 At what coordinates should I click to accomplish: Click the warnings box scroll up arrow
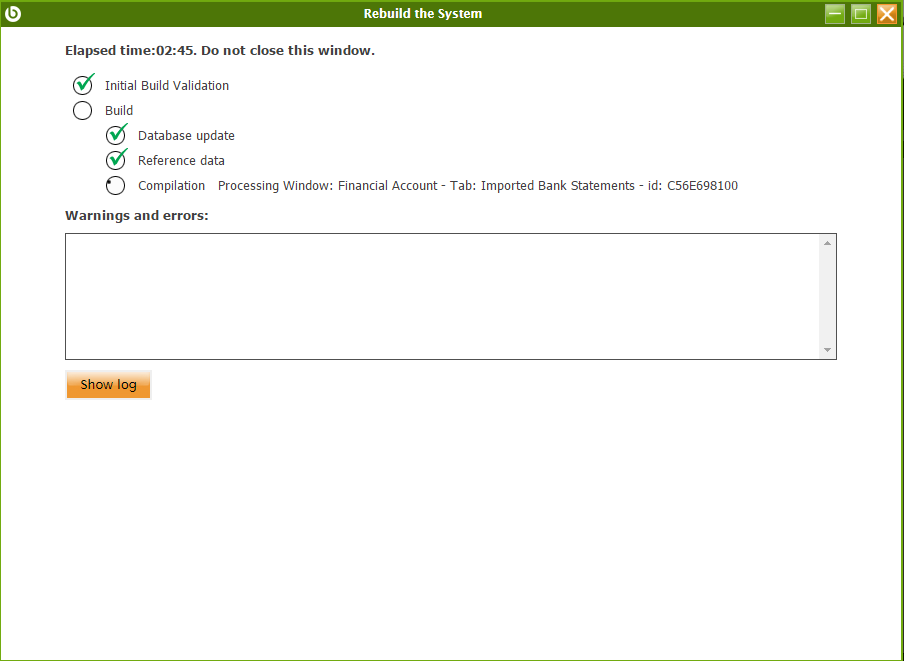827,243
